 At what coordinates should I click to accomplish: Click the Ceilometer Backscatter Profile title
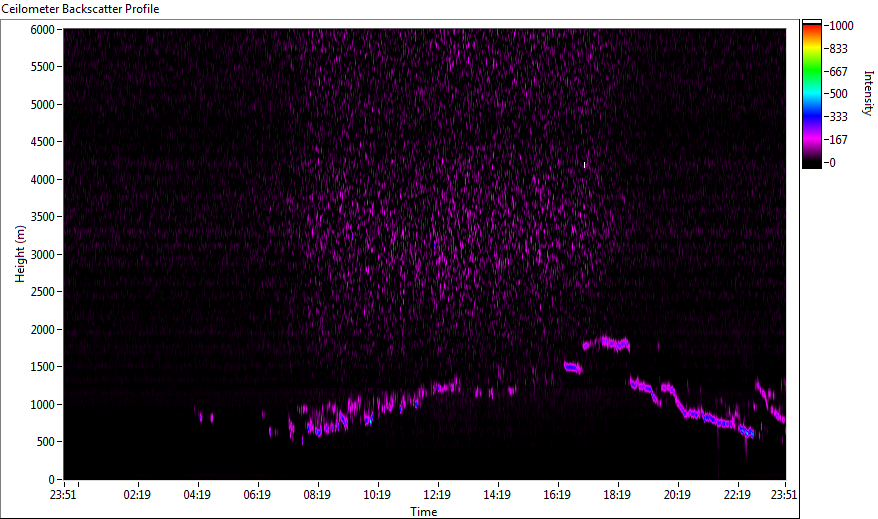tap(80, 9)
